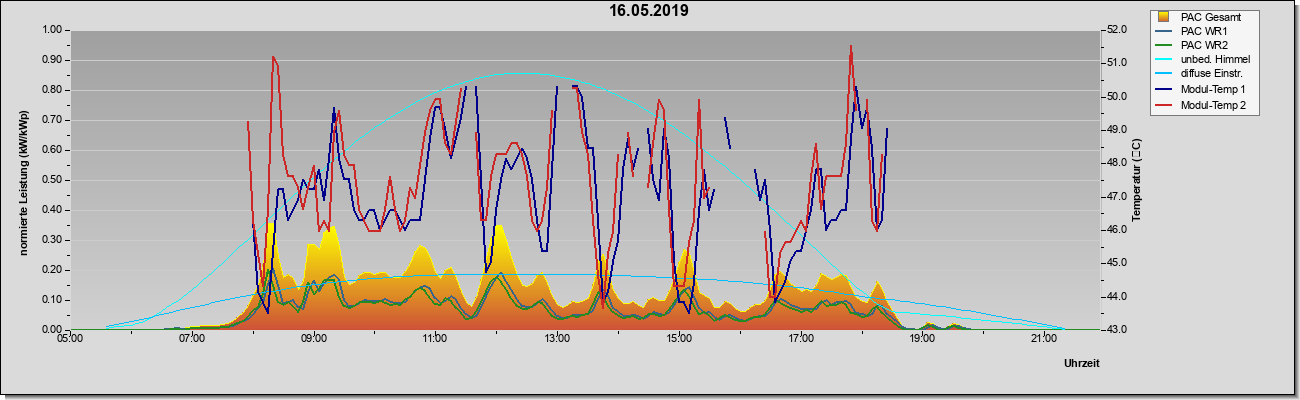Select Modul-Temp 2 in the legend
Image resolution: width=1300 pixels, height=400 pixels.
pos(1213,105)
